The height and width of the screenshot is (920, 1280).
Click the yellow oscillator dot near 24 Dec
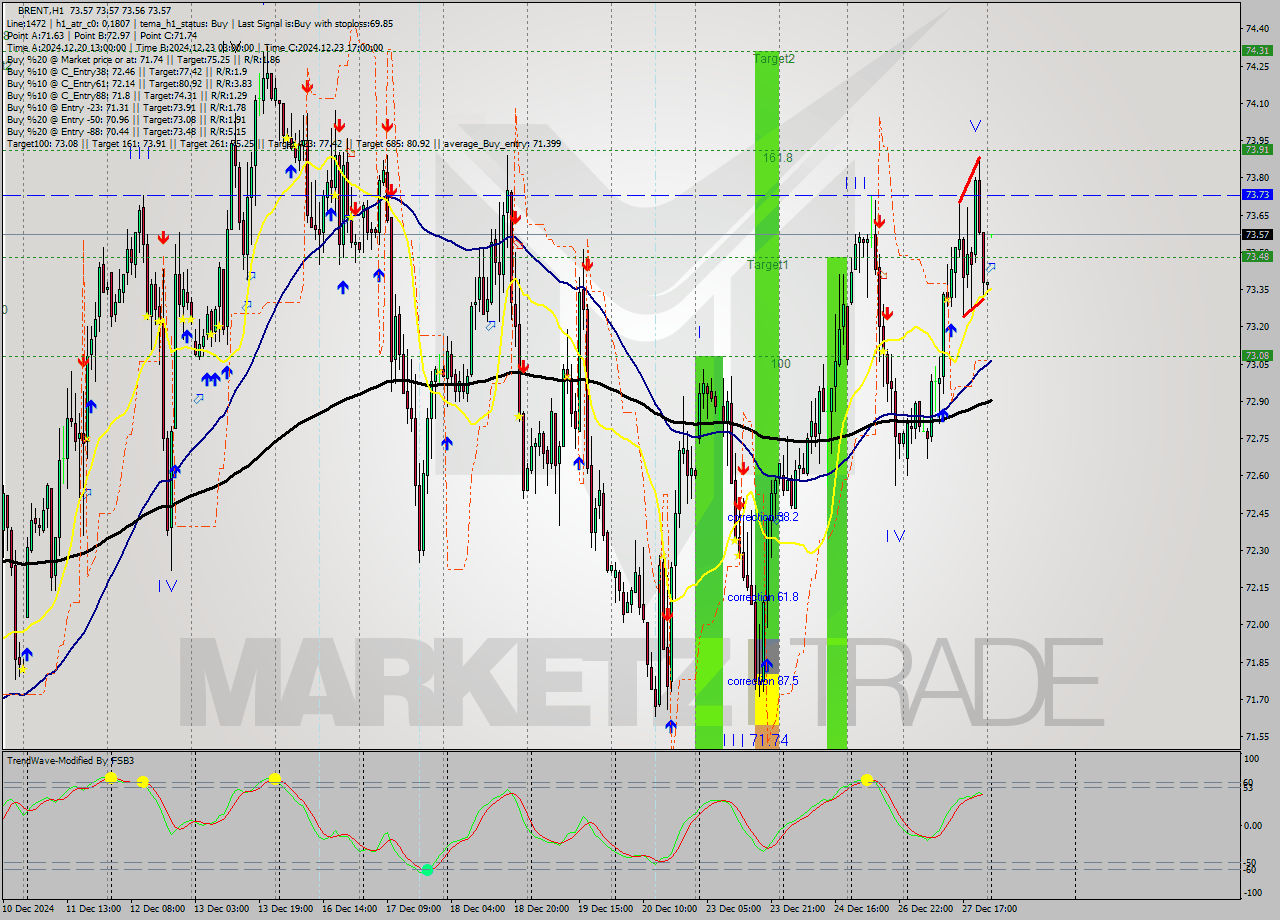tap(867, 778)
